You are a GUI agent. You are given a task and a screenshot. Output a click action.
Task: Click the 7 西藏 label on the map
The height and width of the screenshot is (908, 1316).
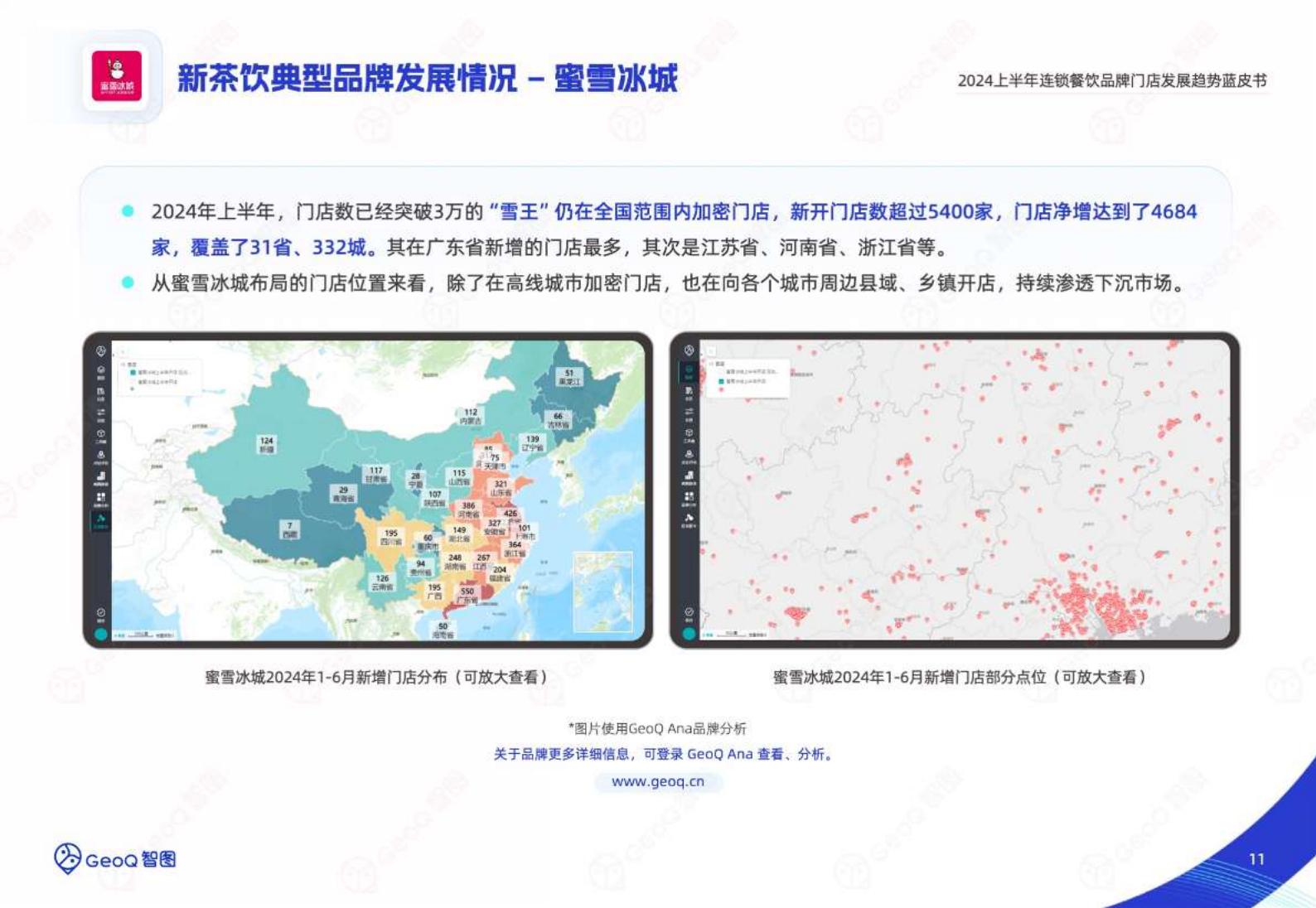(x=289, y=529)
